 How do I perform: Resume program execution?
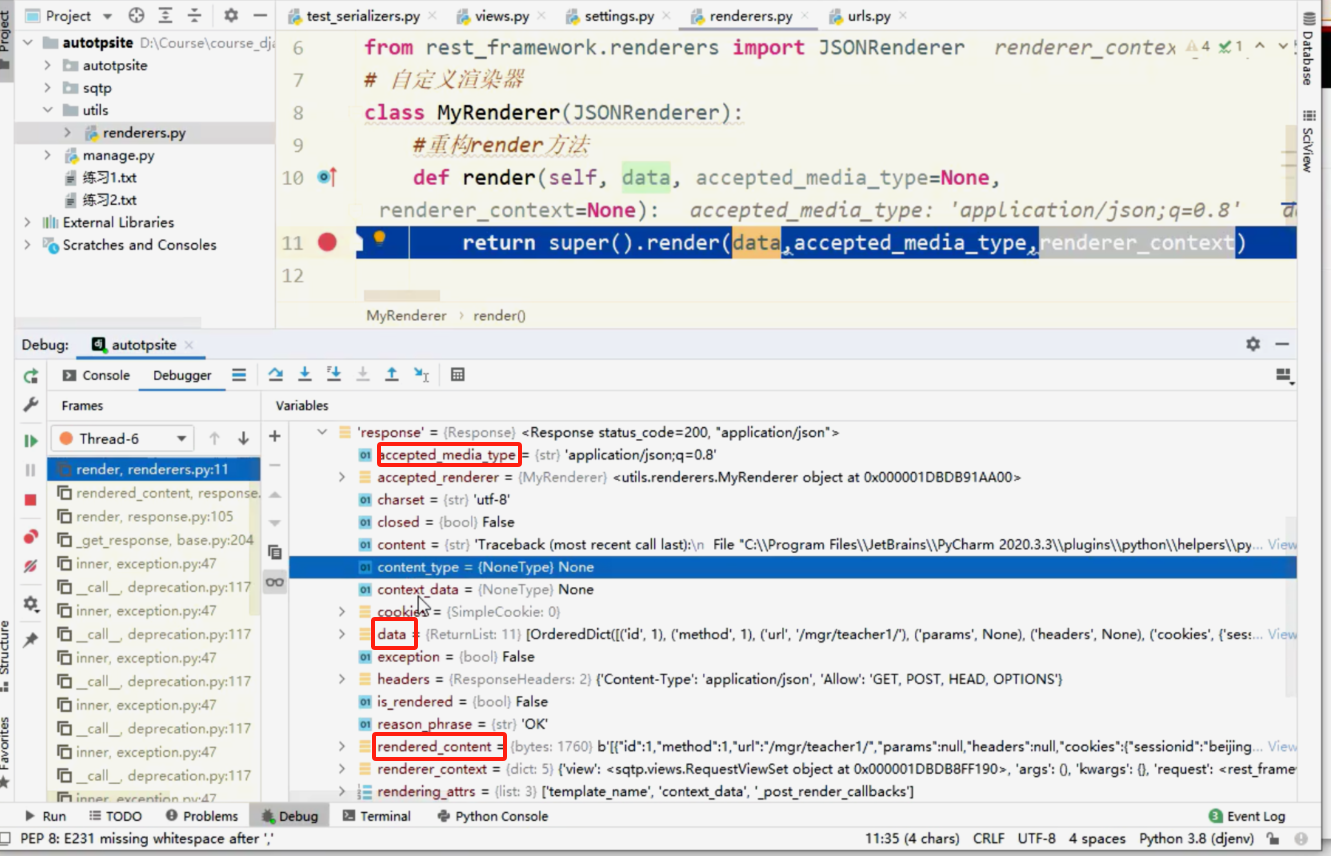point(31,441)
